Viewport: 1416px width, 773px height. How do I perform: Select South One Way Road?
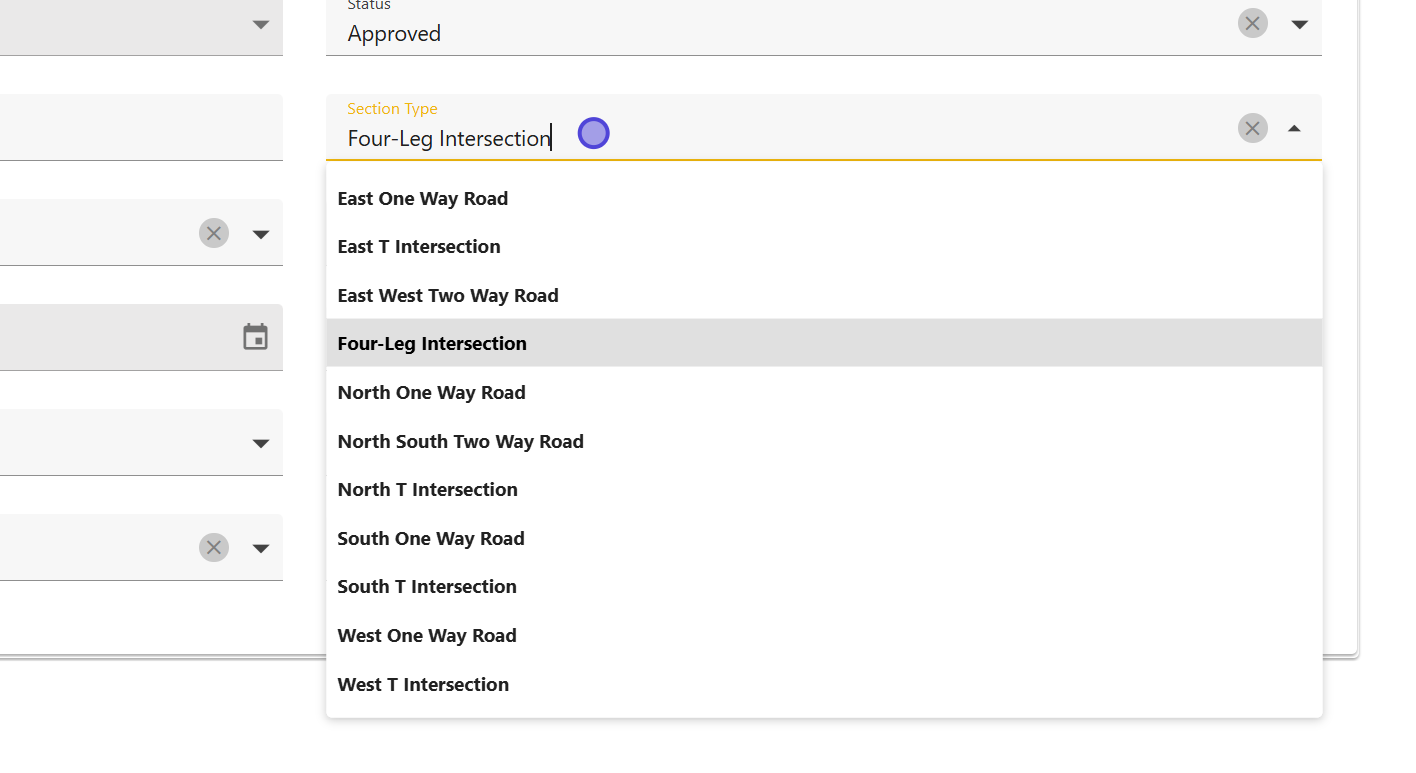431,538
